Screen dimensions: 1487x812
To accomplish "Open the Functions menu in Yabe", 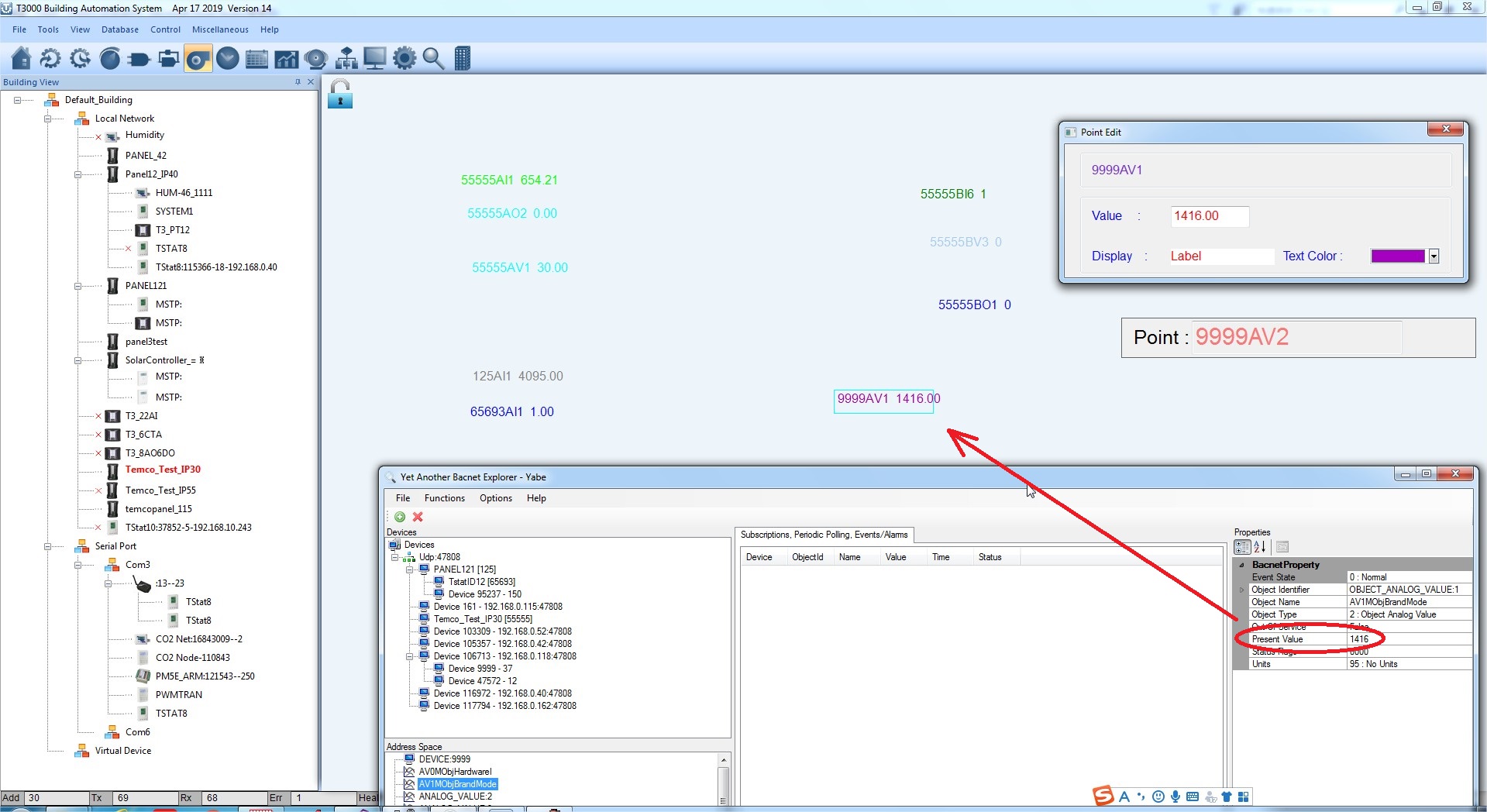I will pyautogui.click(x=445, y=498).
